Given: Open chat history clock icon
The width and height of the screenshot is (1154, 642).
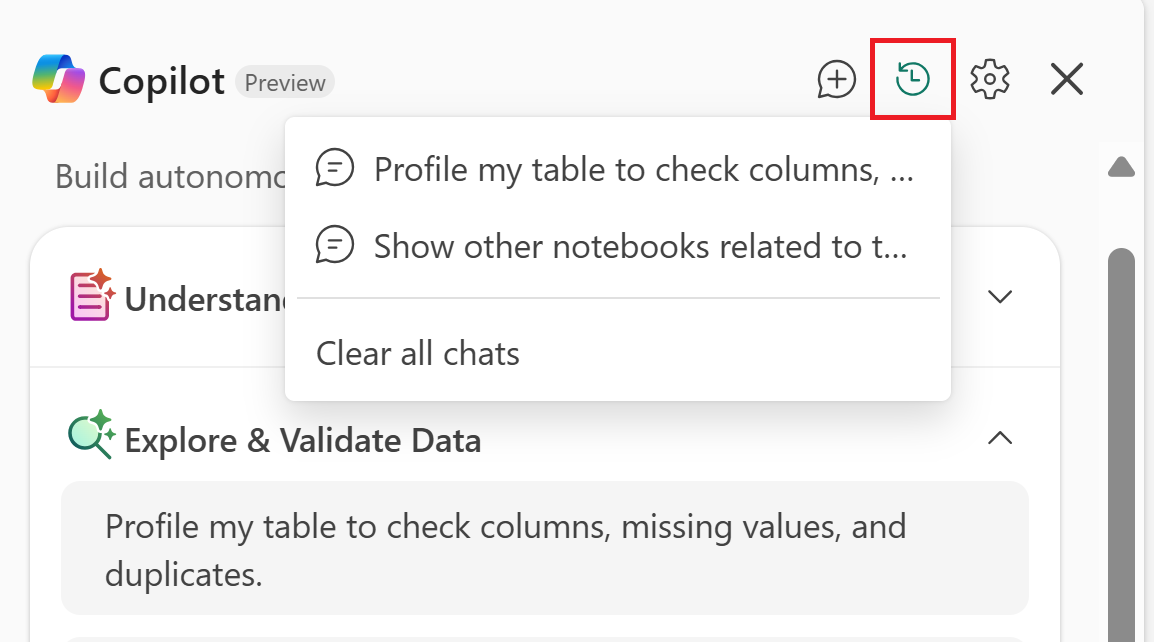Looking at the screenshot, I should click(x=912, y=79).
